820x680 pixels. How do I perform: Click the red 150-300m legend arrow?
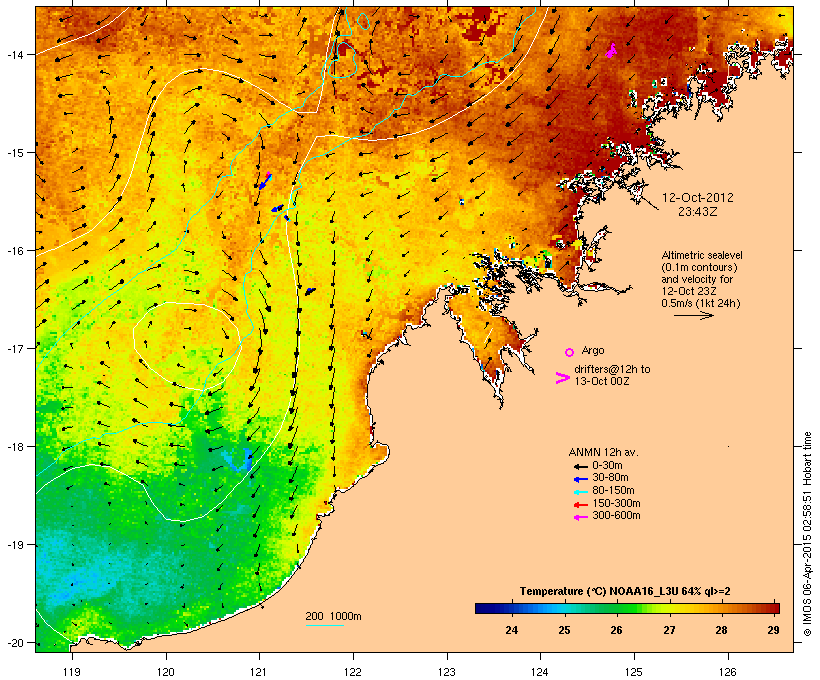(x=580, y=505)
